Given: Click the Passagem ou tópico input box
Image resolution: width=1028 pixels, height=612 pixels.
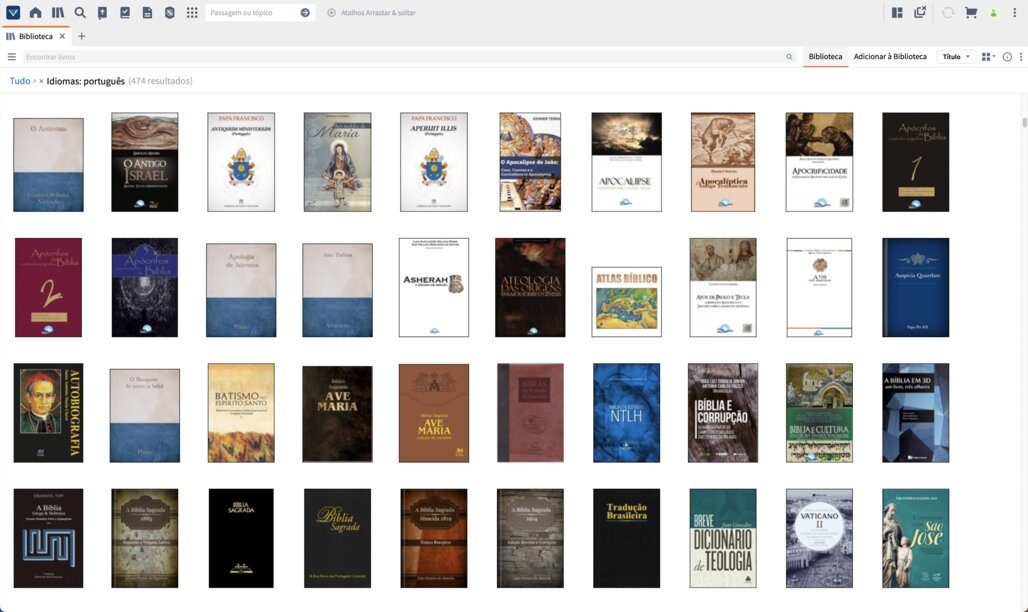Looking at the screenshot, I should pyautogui.click(x=252, y=12).
